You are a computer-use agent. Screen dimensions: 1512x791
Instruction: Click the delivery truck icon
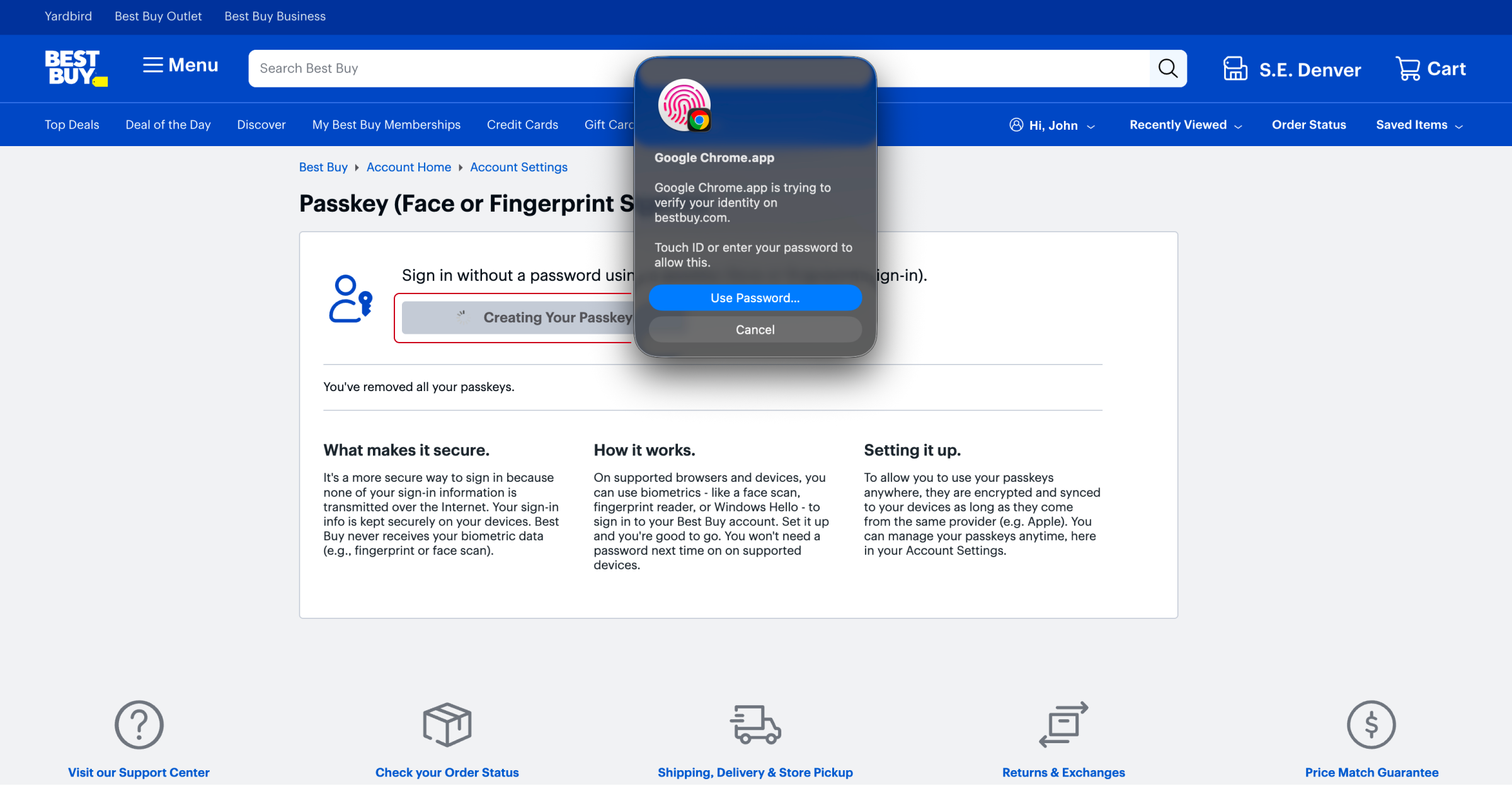[x=755, y=724]
